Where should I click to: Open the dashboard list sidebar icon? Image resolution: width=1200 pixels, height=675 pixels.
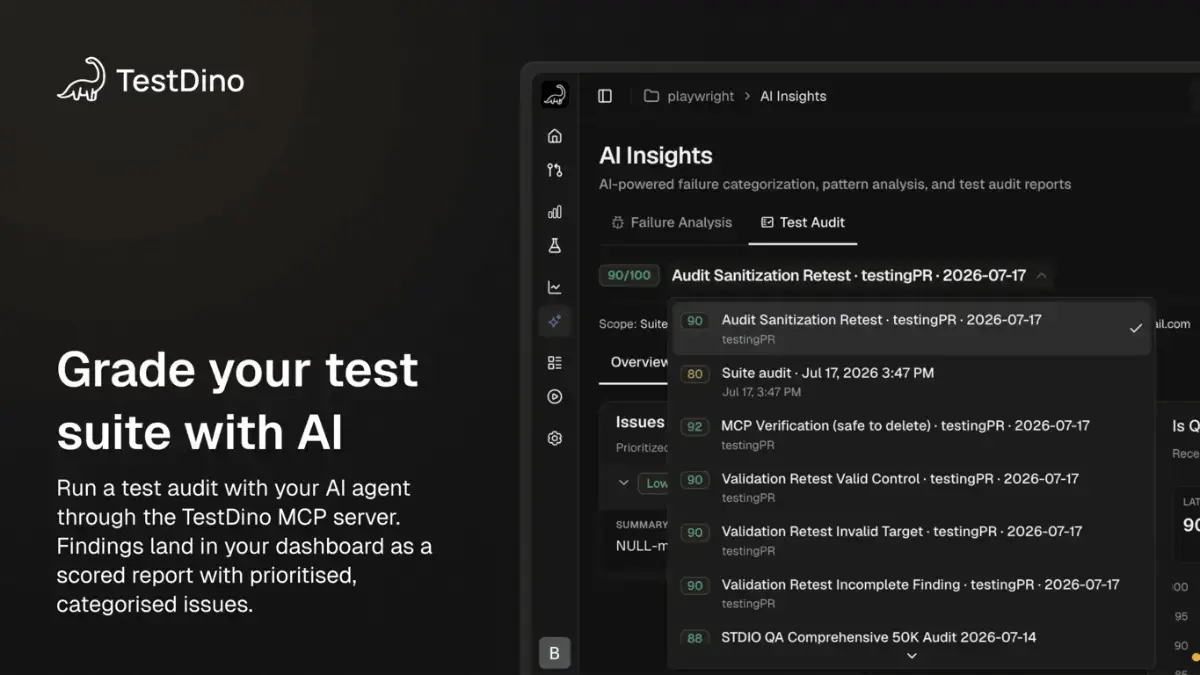click(555, 363)
